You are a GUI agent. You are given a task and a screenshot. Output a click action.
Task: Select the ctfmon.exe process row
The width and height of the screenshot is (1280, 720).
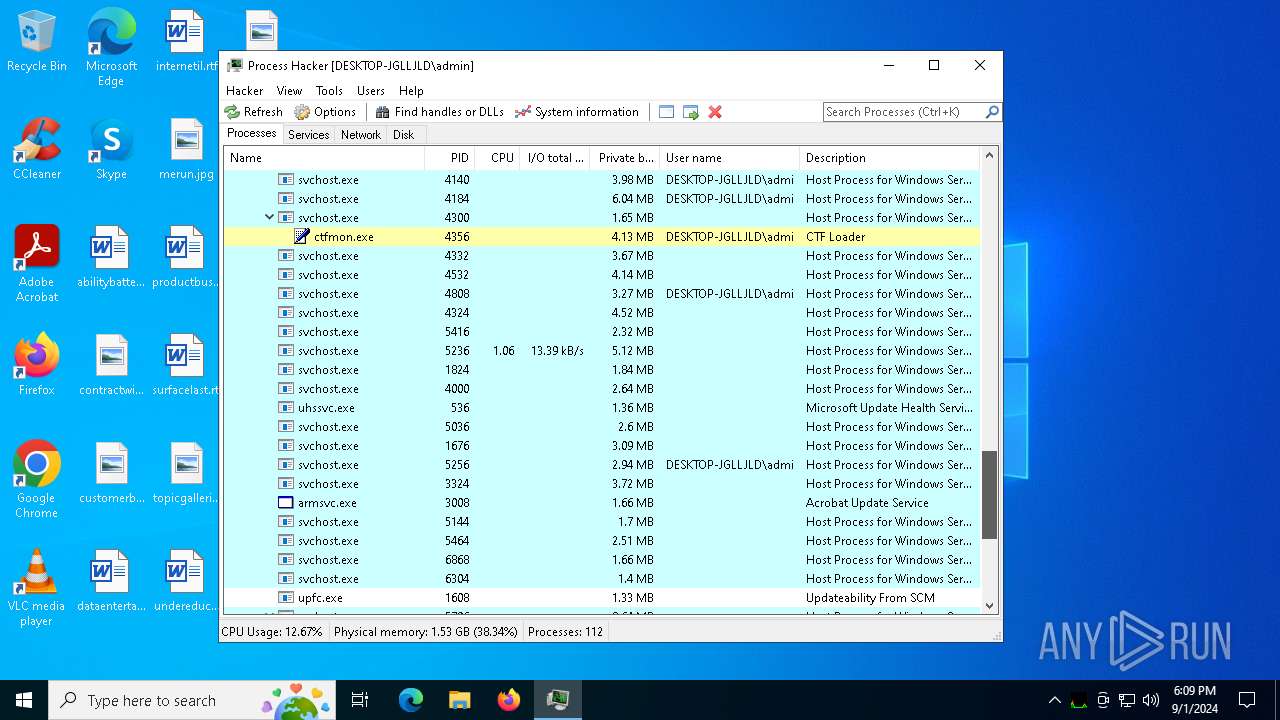point(602,237)
